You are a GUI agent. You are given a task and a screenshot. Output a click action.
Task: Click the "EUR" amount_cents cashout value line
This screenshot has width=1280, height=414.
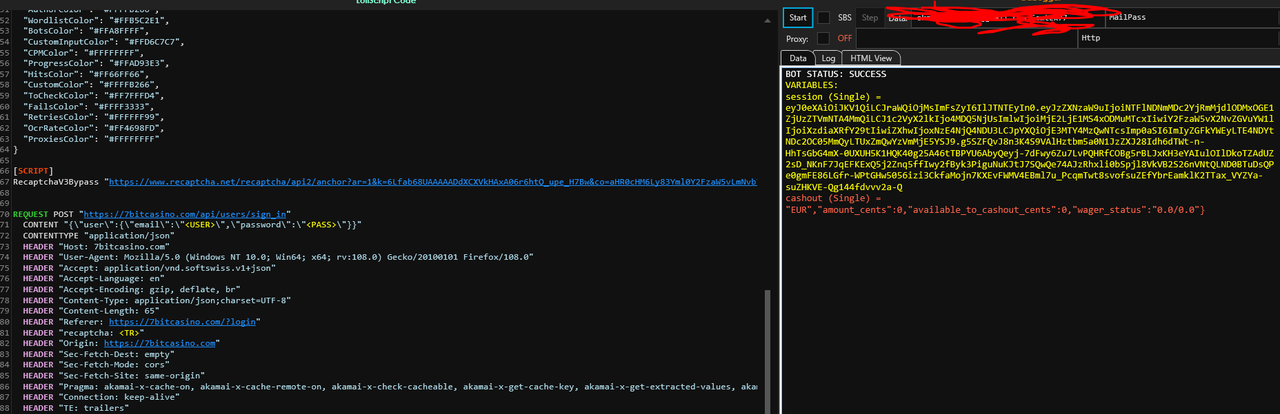click(x=996, y=210)
